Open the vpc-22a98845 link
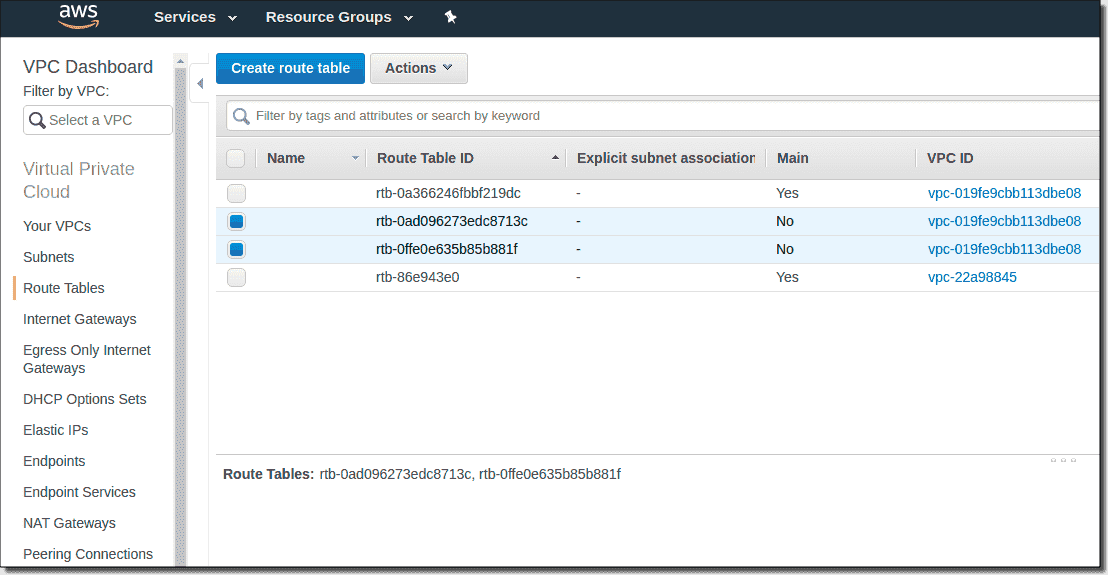Viewport: 1108px width, 575px height. pos(972,278)
